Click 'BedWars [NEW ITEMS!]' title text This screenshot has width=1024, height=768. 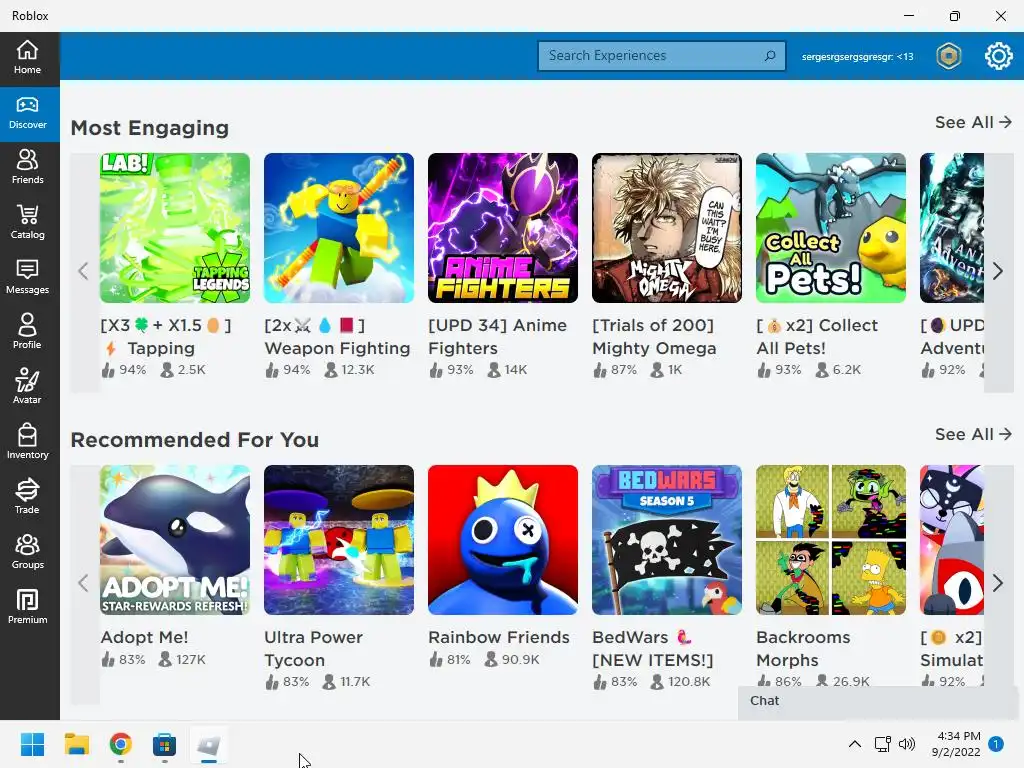click(x=653, y=648)
